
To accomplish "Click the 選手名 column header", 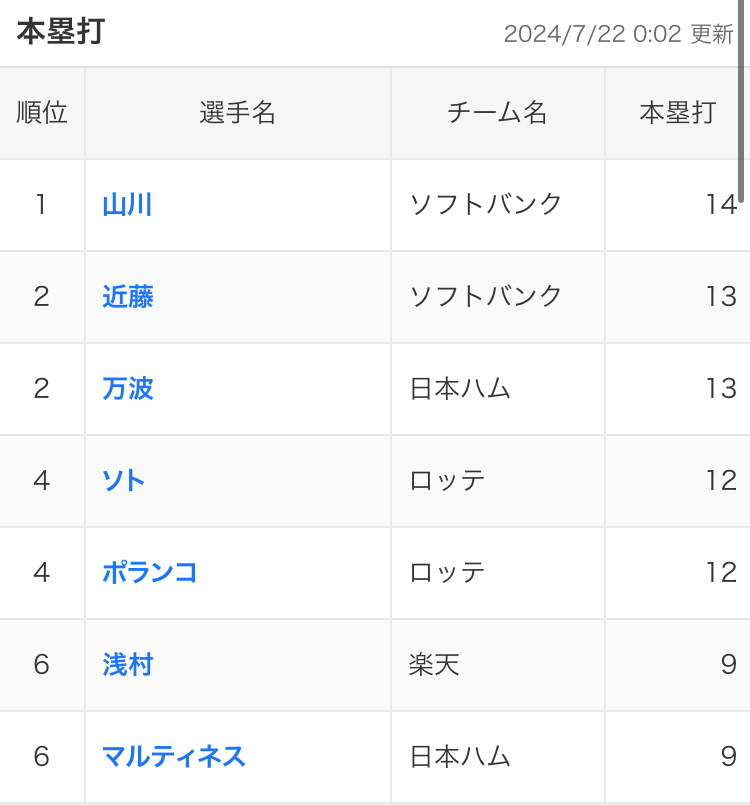I will 237,113.
